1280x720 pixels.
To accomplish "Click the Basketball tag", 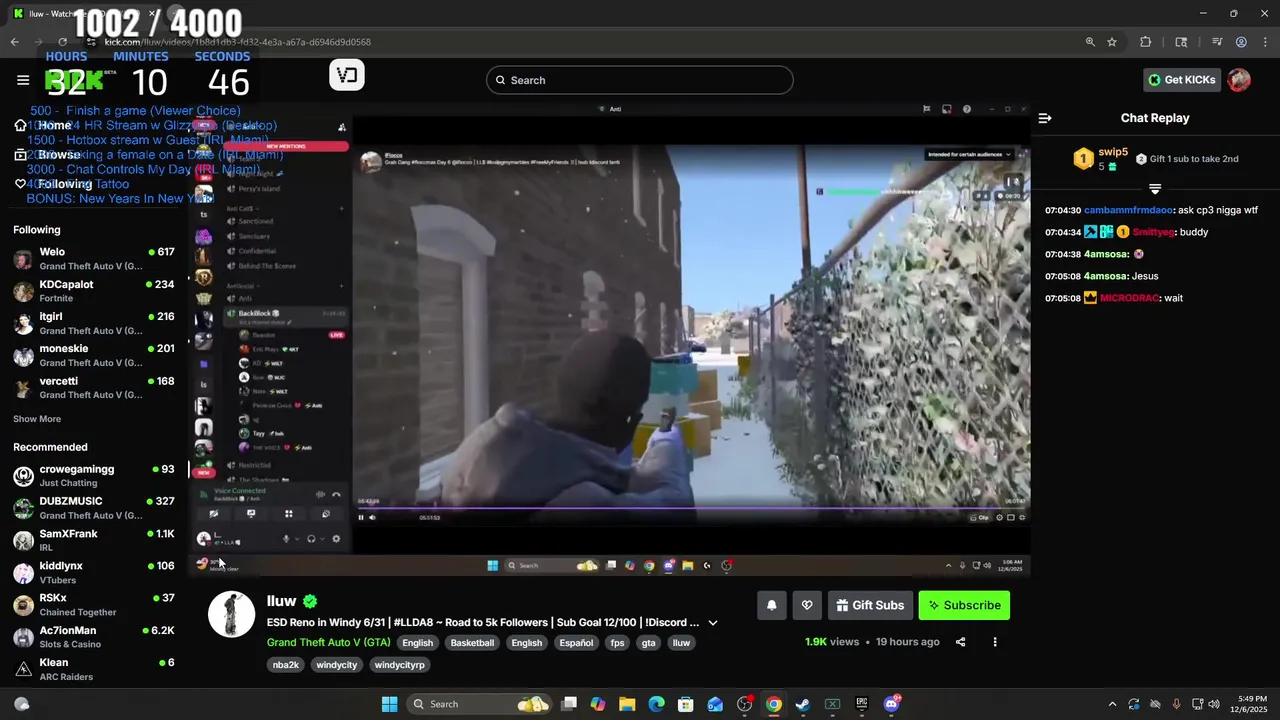I will coord(472,643).
